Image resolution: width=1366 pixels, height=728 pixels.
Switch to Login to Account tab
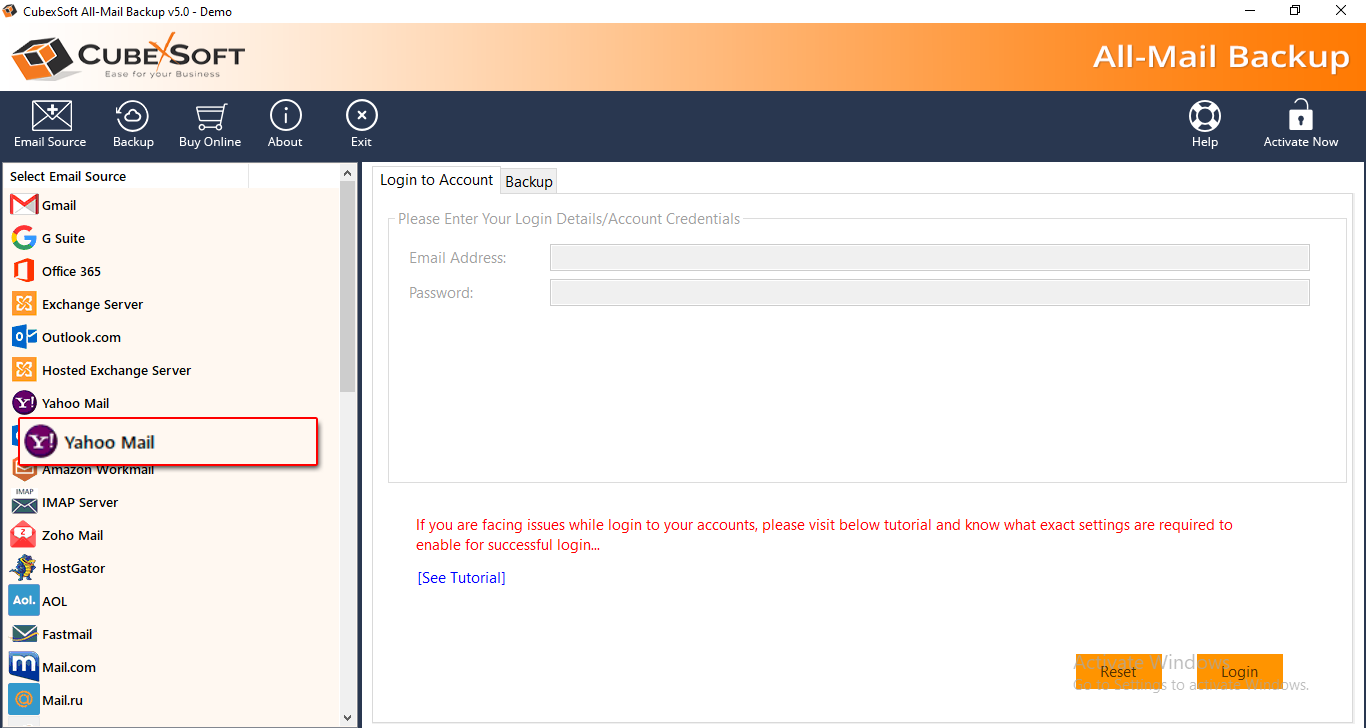[436, 180]
